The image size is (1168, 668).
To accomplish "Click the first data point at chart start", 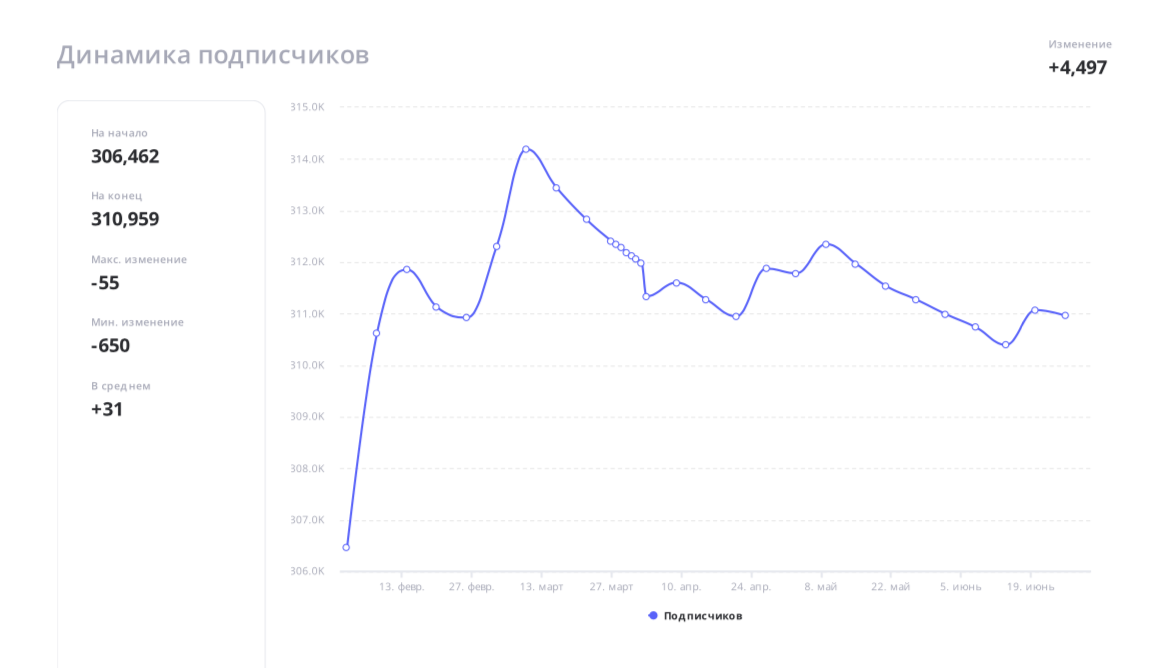I will pos(346,547).
